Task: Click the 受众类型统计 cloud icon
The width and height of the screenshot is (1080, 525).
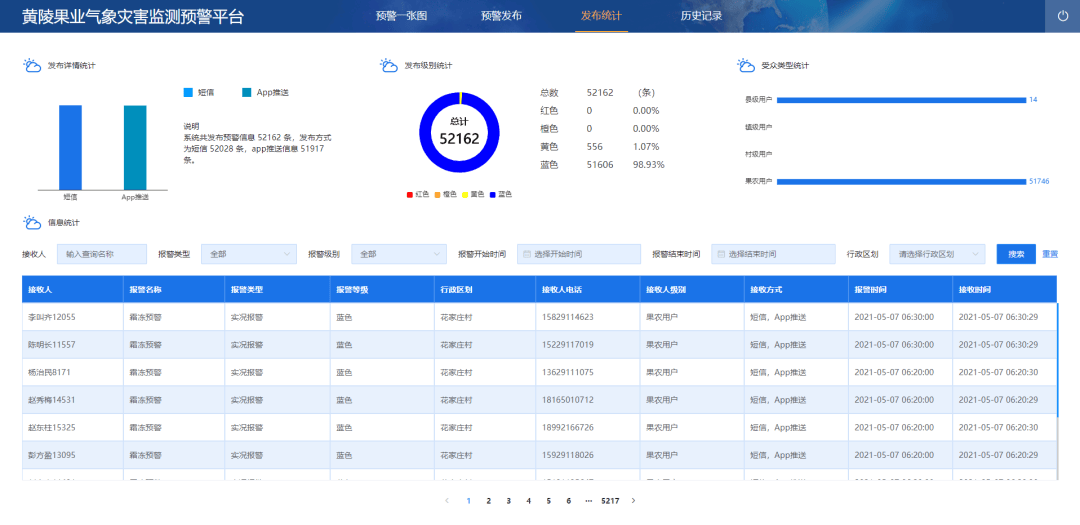Action: point(746,65)
